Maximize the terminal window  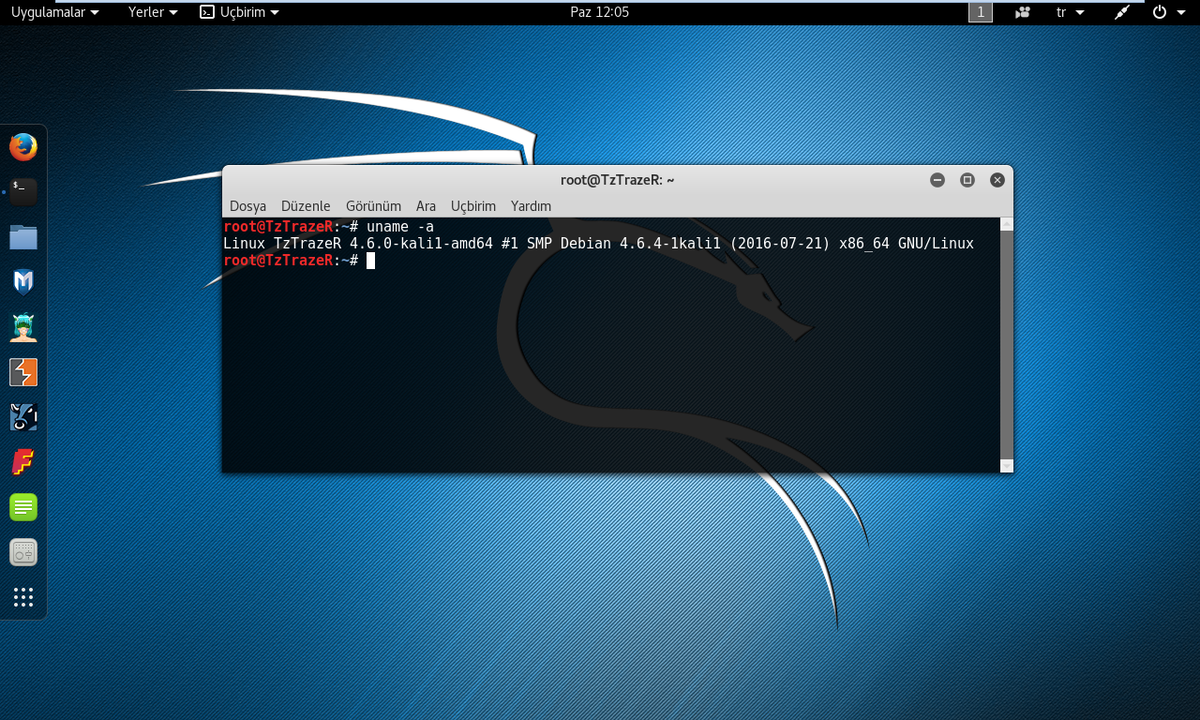967,180
